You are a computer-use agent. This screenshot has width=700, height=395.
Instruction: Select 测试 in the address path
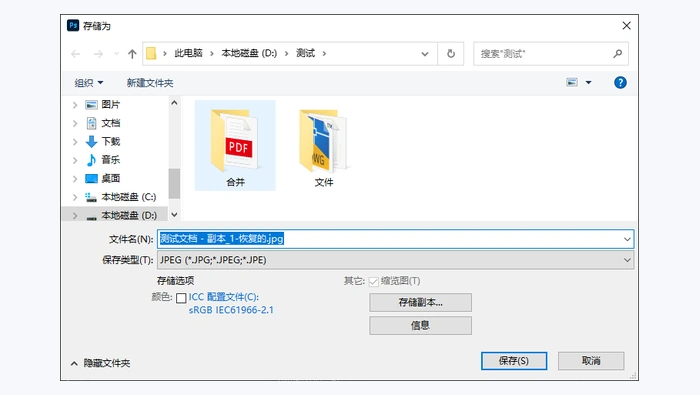click(305, 53)
